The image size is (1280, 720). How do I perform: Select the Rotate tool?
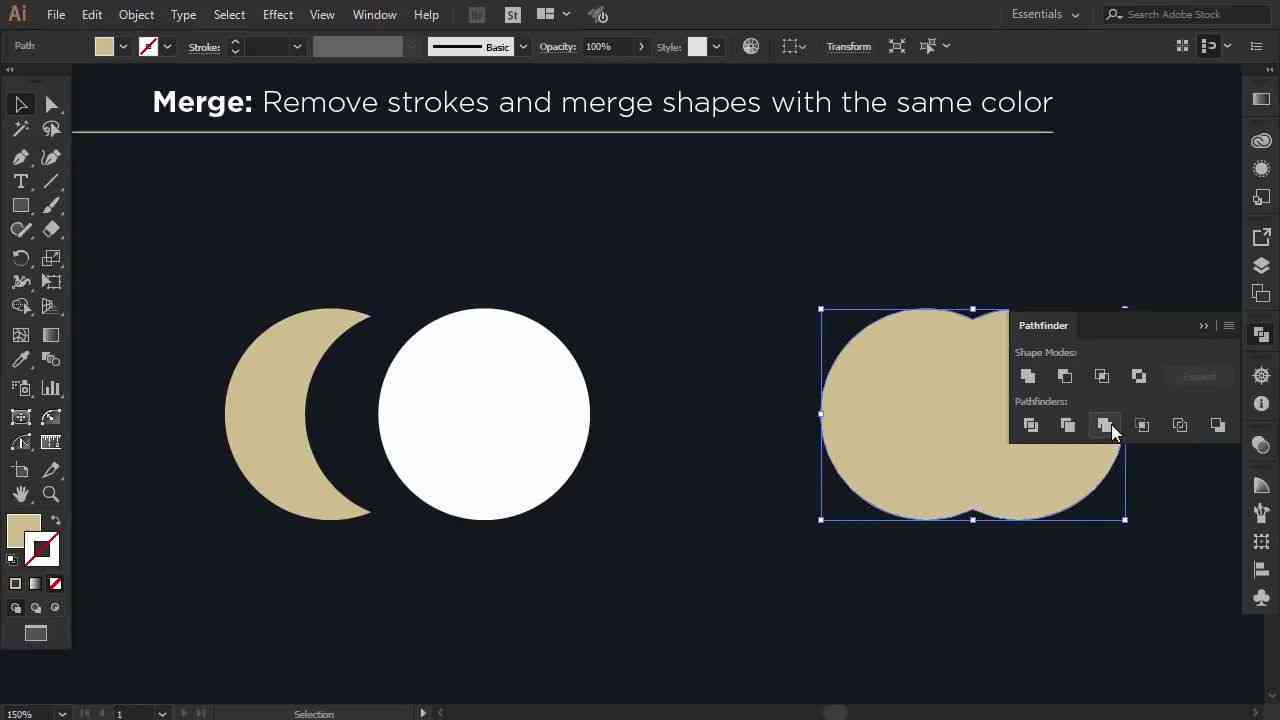(21, 258)
